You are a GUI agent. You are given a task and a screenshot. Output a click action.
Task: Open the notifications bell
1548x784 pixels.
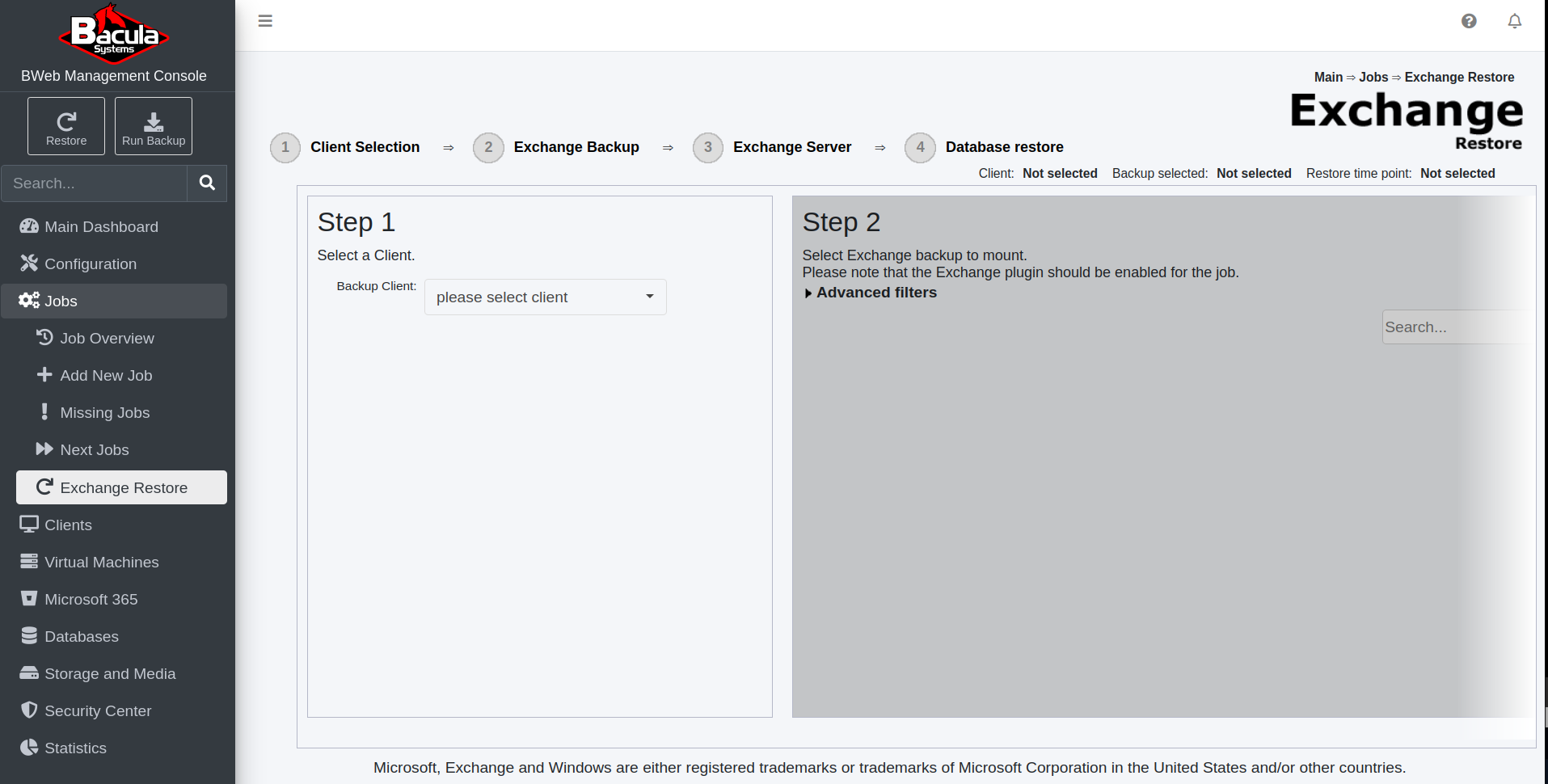point(1515,21)
